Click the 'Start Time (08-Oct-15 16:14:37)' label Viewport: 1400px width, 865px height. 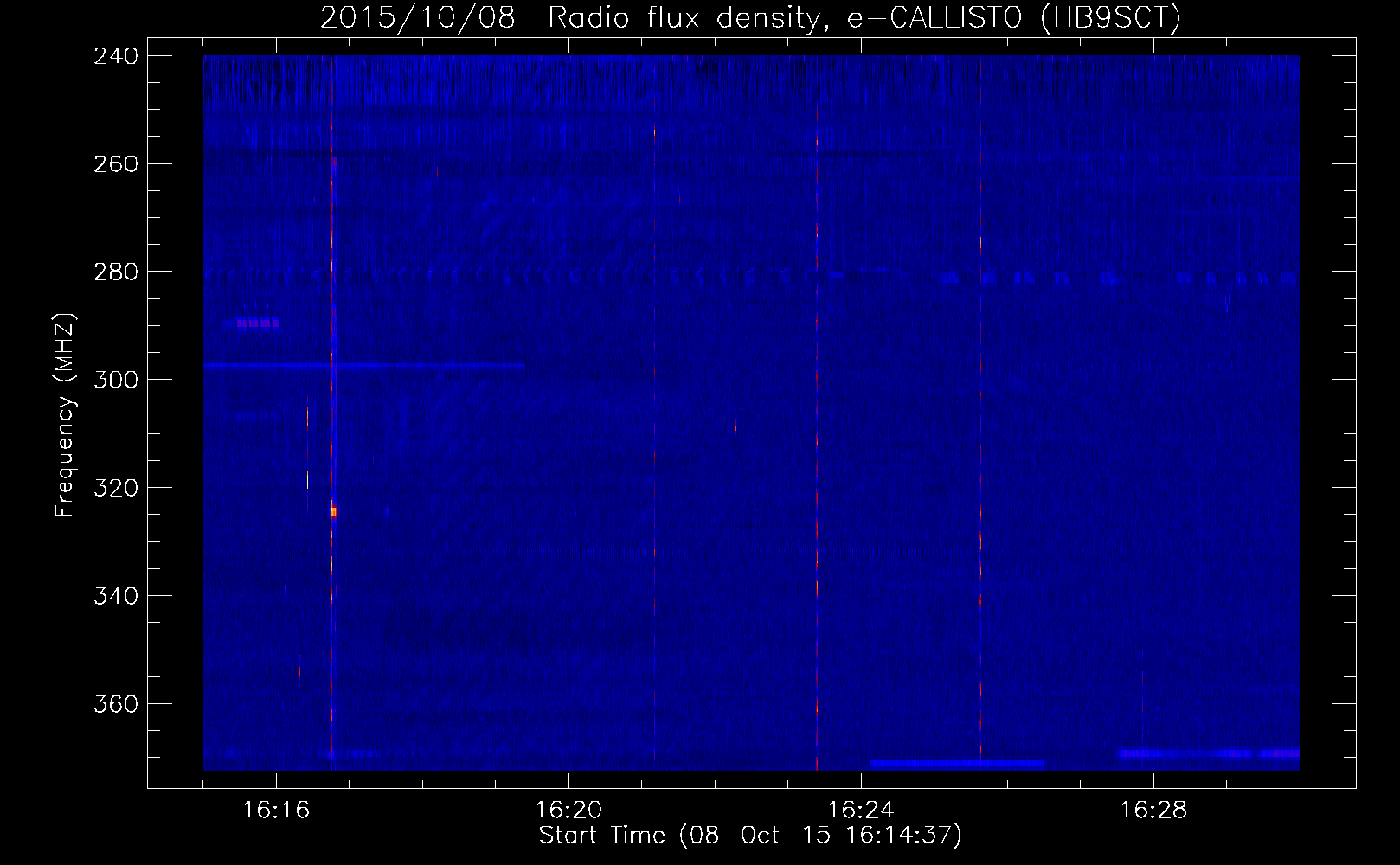750,836
